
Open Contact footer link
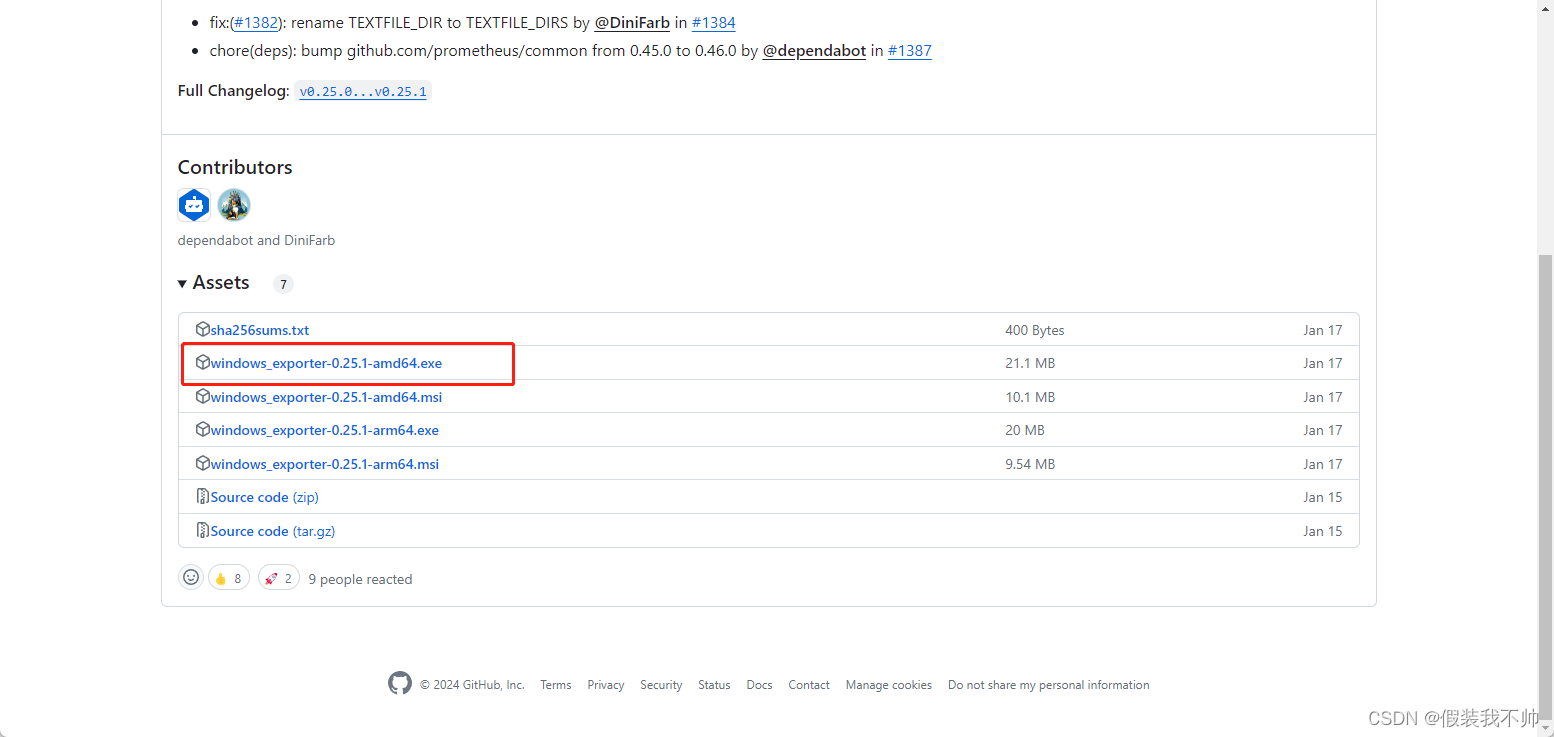coord(809,685)
